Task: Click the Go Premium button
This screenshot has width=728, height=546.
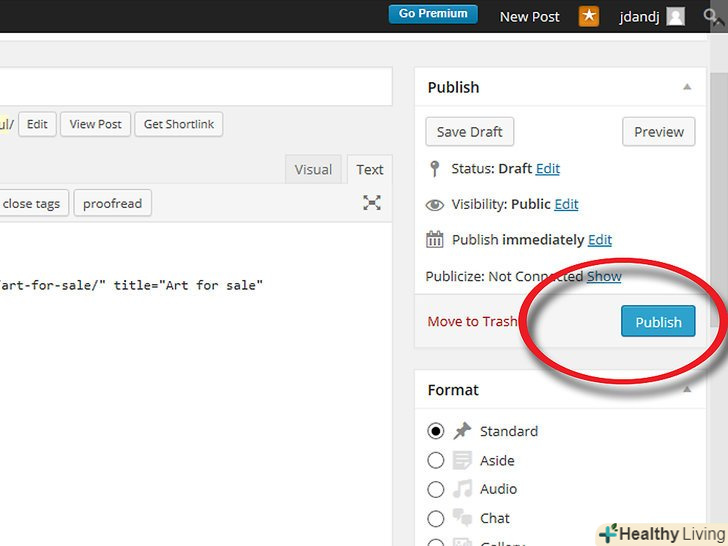Action: click(433, 14)
